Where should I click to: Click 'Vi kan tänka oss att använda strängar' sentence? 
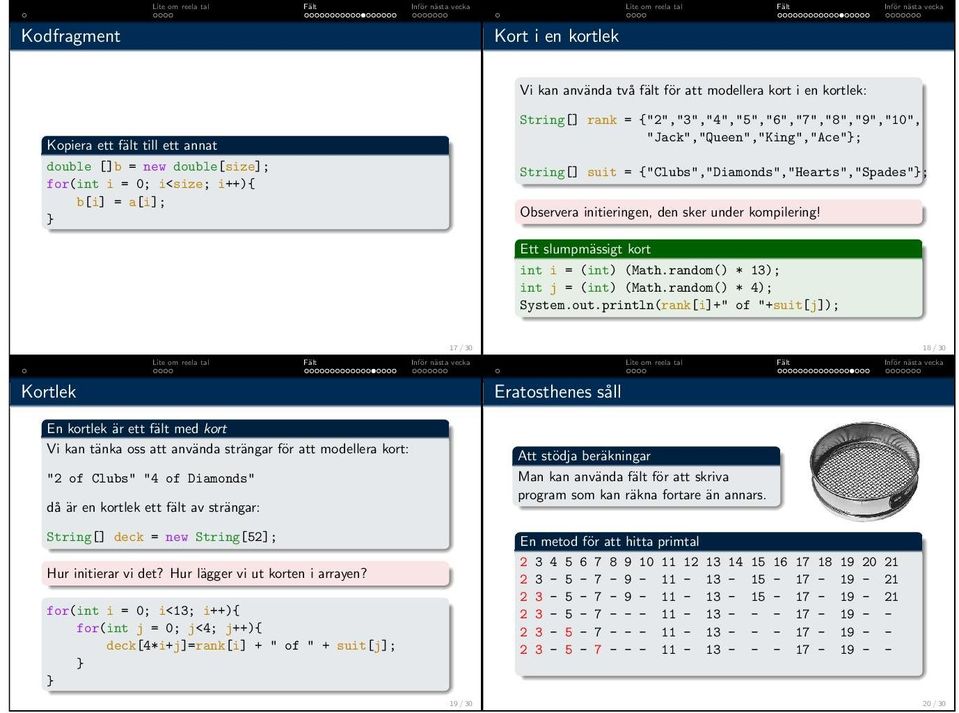pyautogui.click(x=228, y=449)
